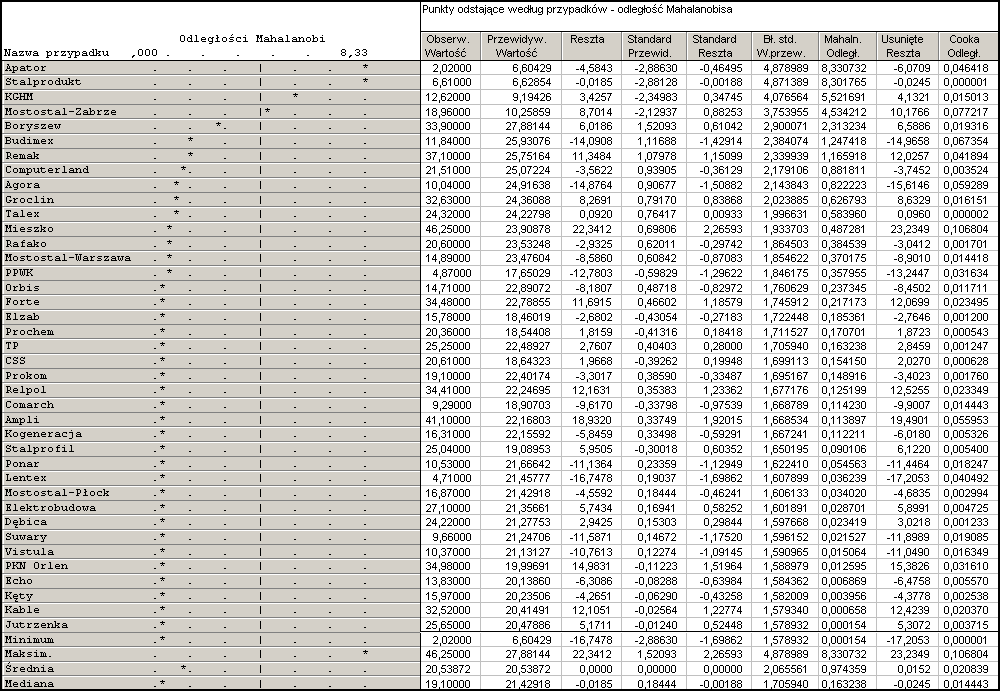Viewport: 1000px width, 691px height.
Task: Click the KGHM case name
Action: 18,97
